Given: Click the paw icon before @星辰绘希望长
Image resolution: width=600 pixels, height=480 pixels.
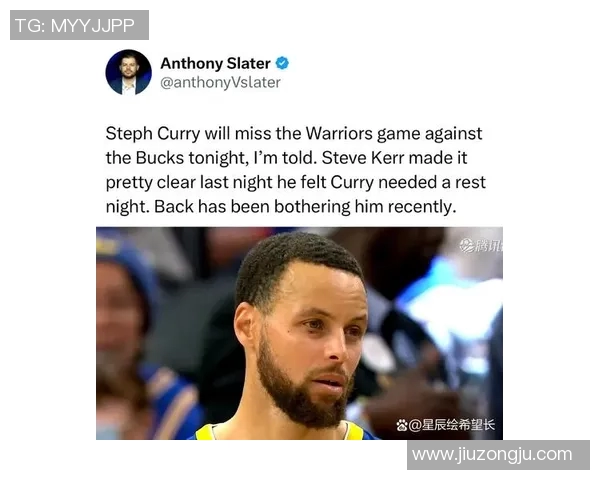Looking at the screenshot, I should coord(401,425).
